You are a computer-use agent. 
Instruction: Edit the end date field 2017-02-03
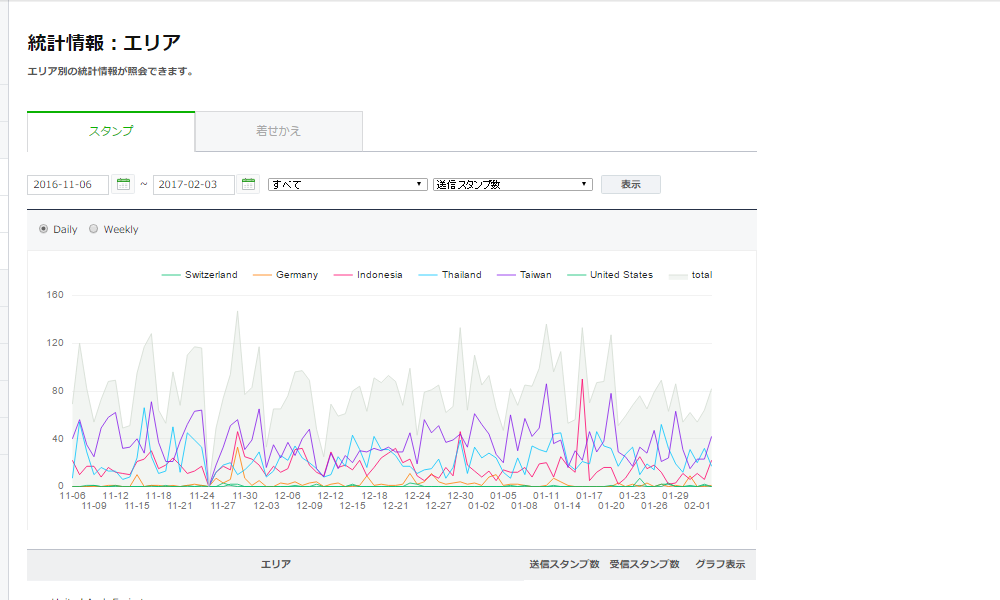click(193, 184)
